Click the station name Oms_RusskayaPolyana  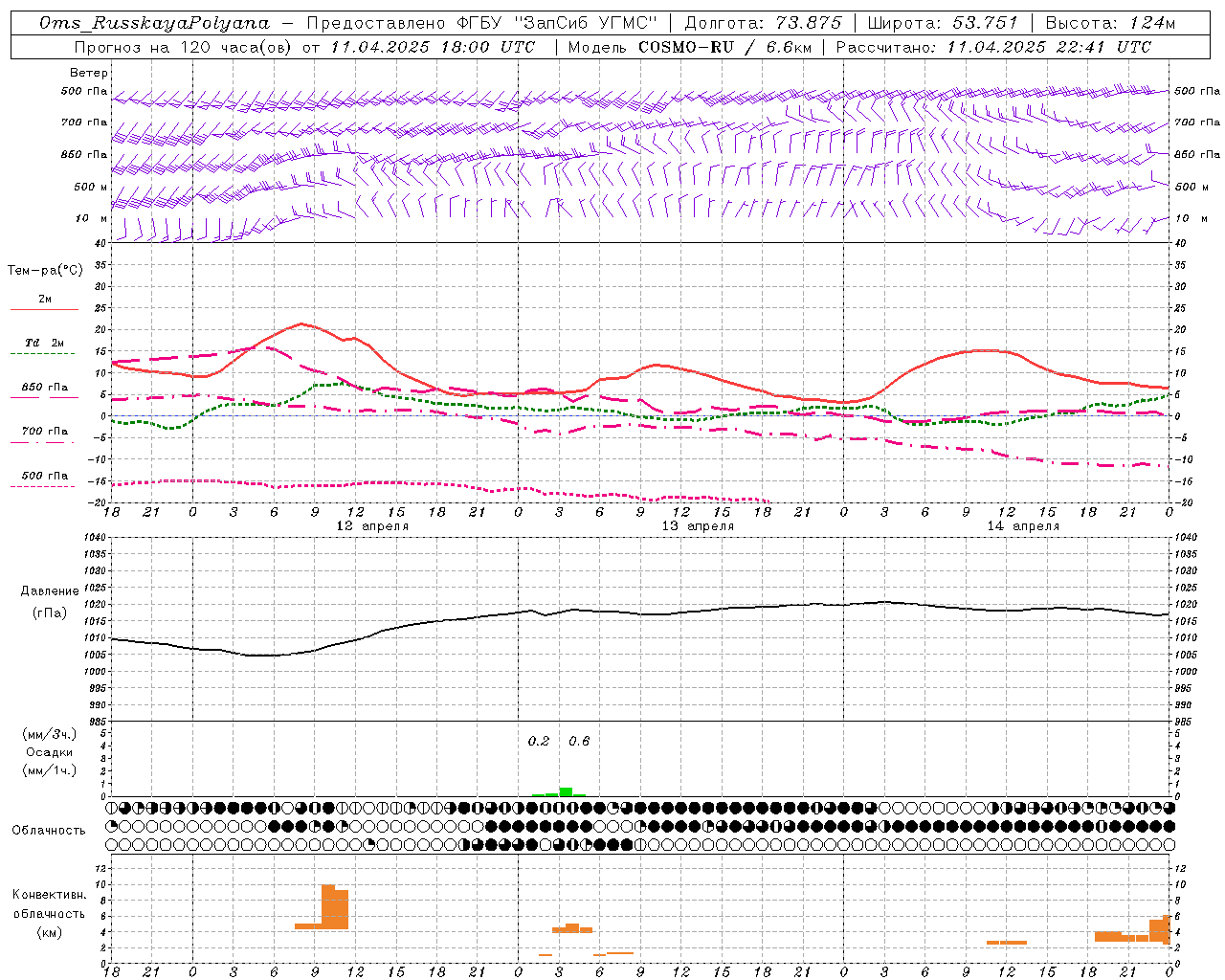point(155,23)
